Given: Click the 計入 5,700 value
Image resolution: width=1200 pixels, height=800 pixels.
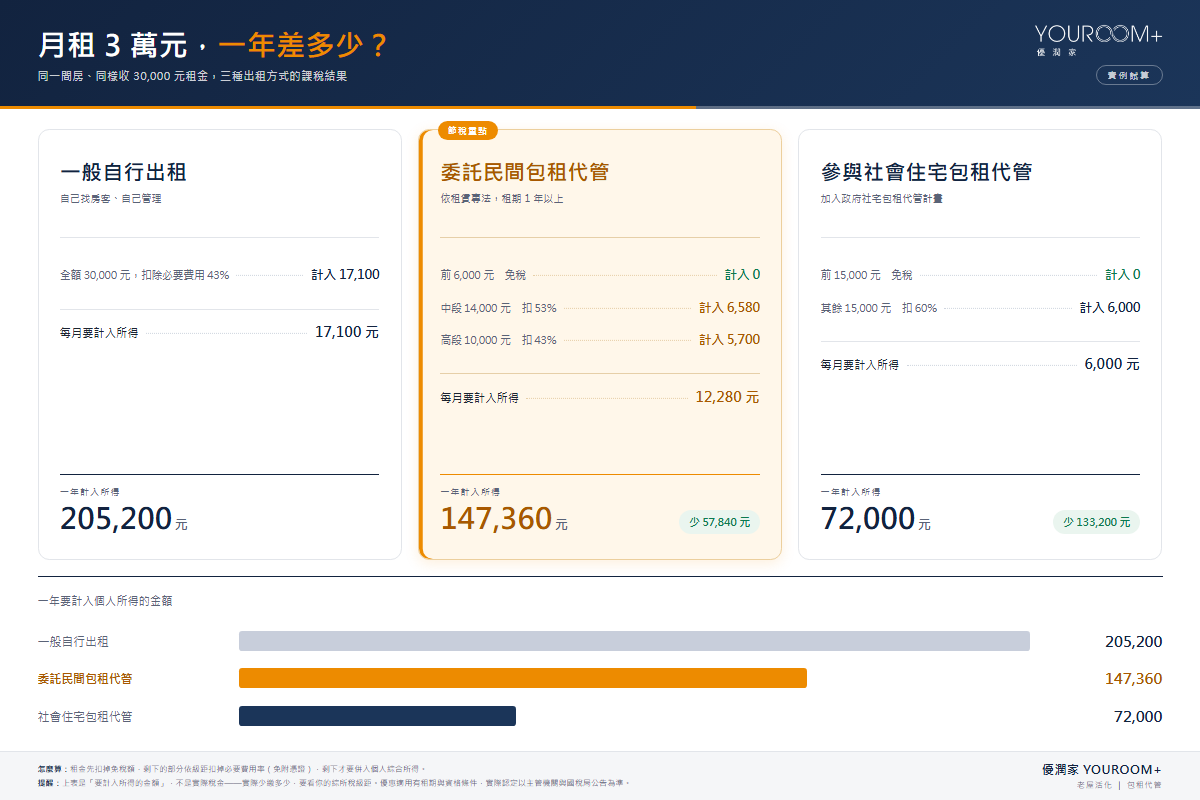Looking at the screenshot, I should [730, 340].
